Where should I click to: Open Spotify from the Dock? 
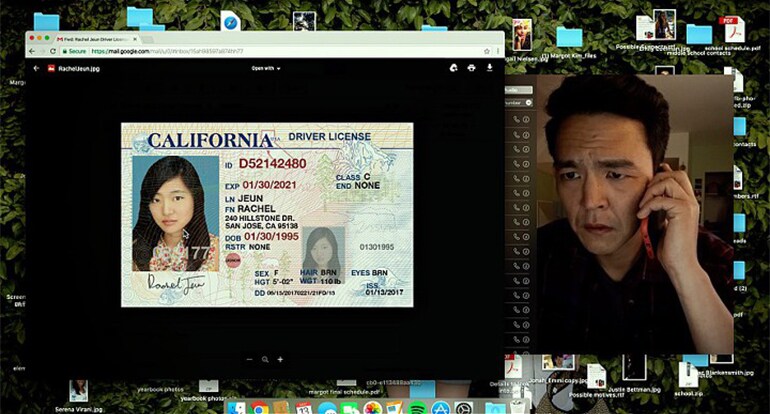[x=417, y=409]
